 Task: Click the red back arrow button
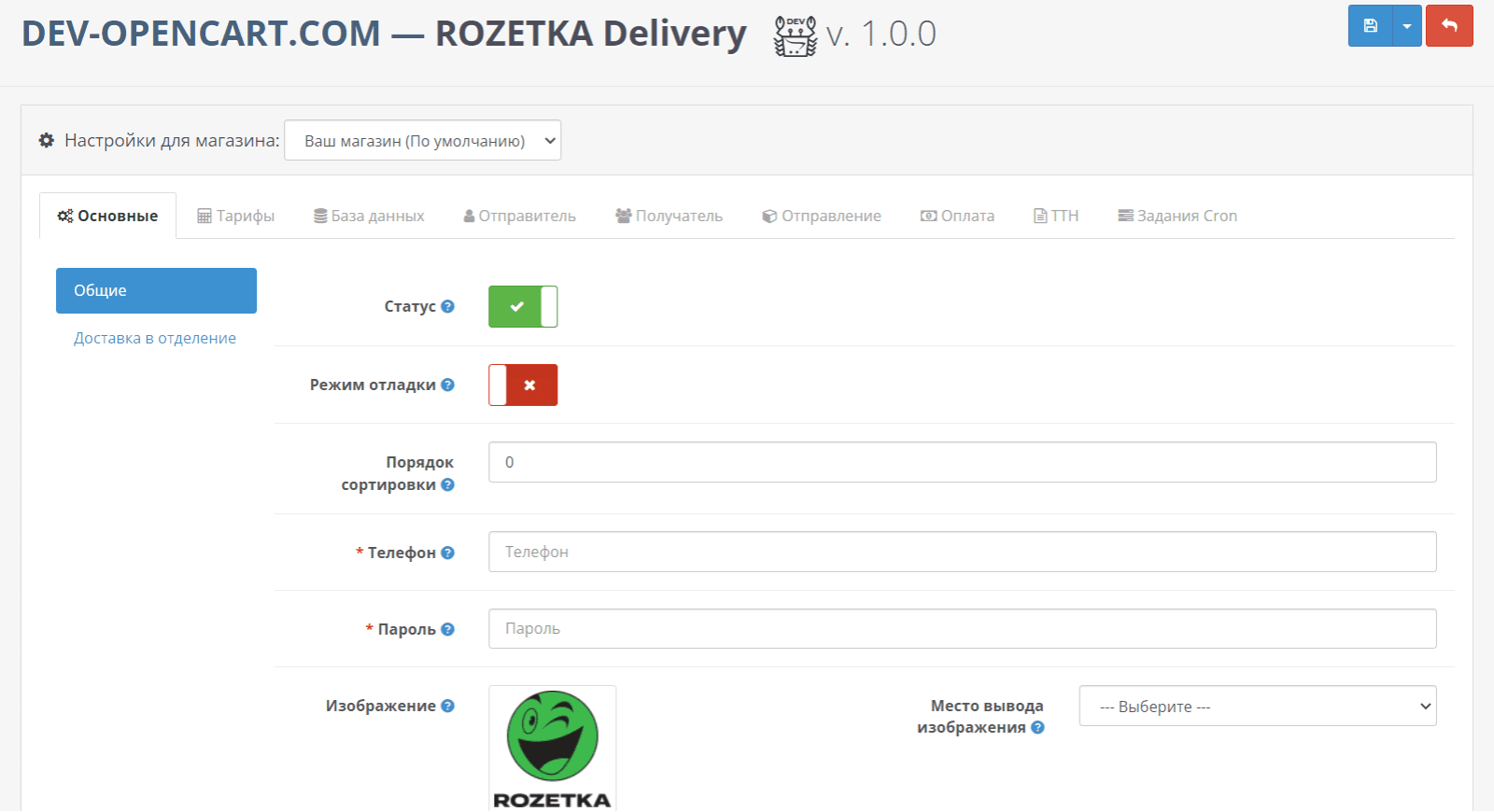pyautogui.click(x=1449, y=26)
